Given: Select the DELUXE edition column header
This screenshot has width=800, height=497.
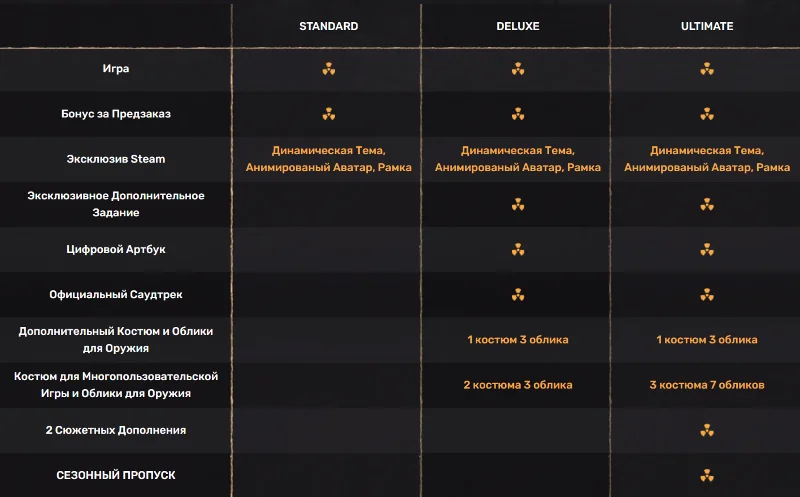Looking at the screenshot, I should click(x=518, y=26).
